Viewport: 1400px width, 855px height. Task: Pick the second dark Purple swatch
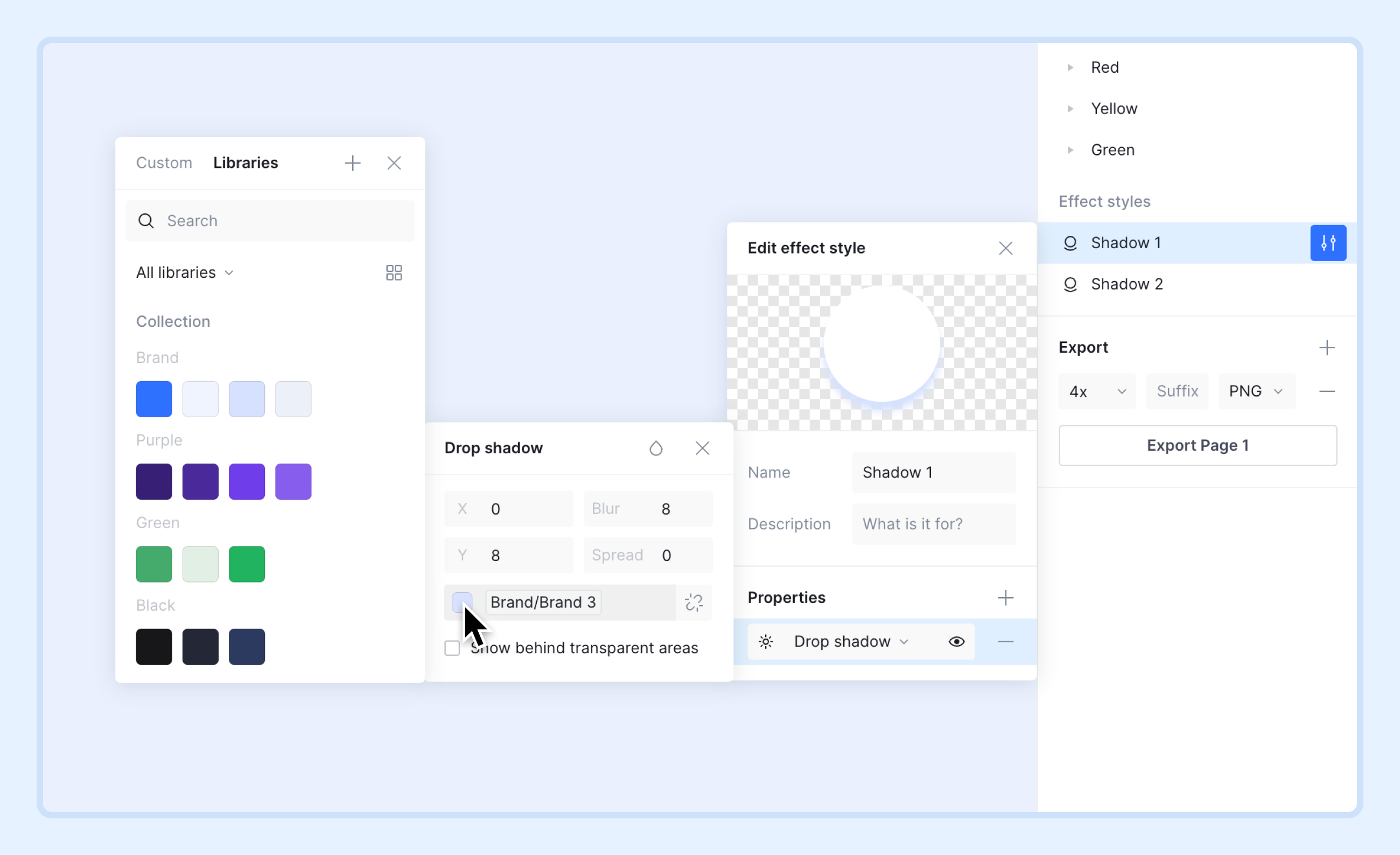point(200,482)
